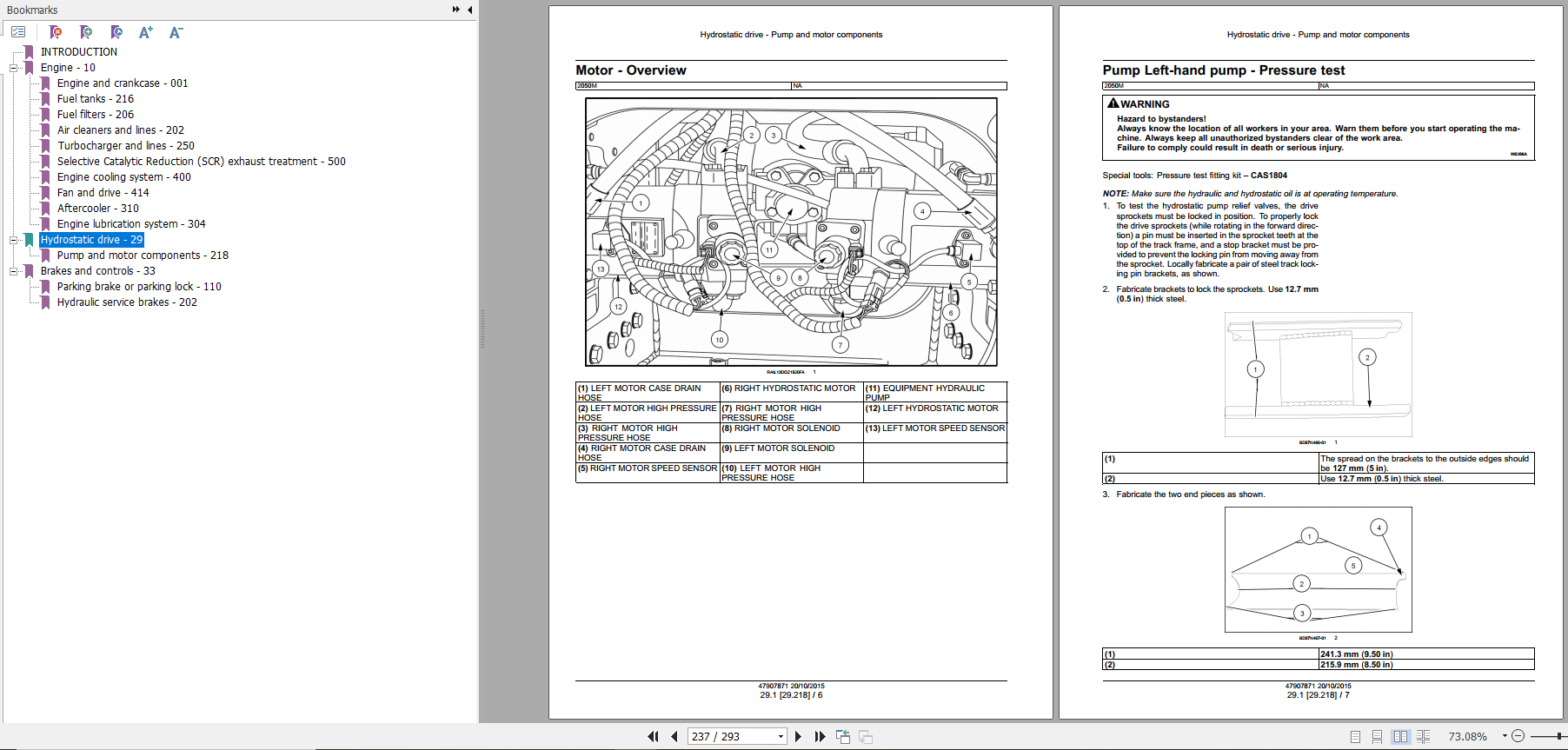The image size is (1568, 750).
Task: Open the INTRODUCTION bookmark
Action: tap(78, 52)
